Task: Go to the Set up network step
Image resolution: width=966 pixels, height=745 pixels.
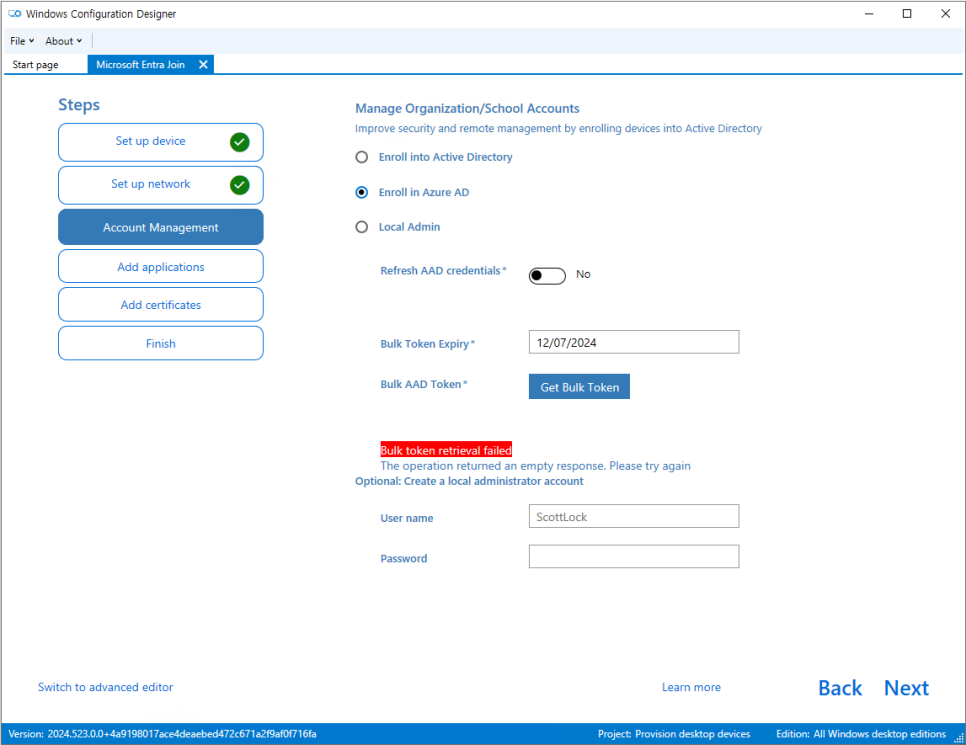Action: point(161,185)
